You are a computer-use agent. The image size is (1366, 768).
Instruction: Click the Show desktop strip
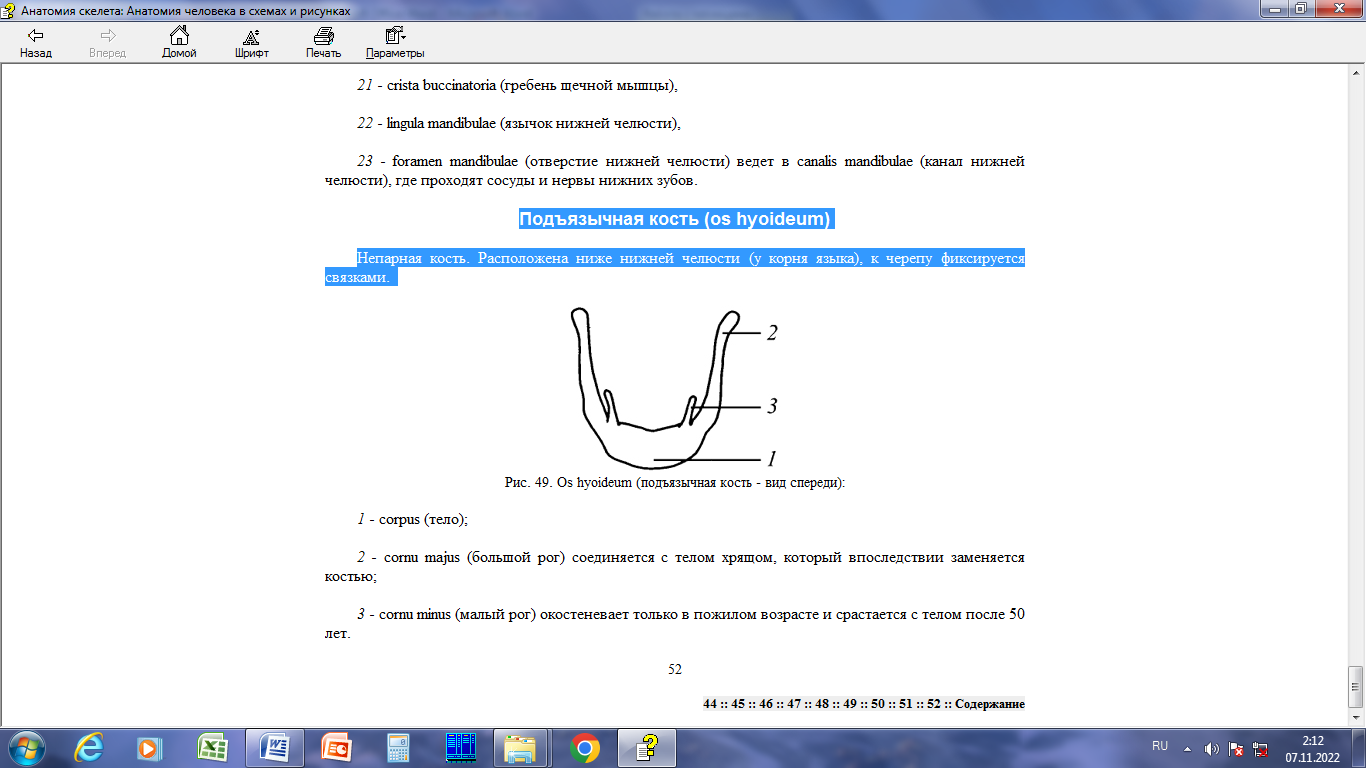[1359, 748]
